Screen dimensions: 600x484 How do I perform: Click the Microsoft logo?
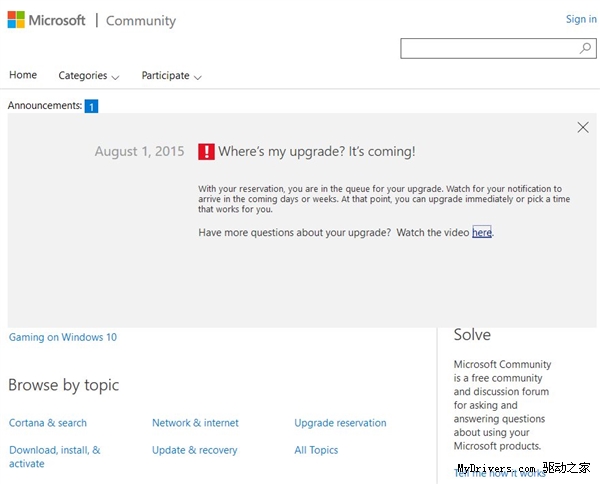(47, 21)
